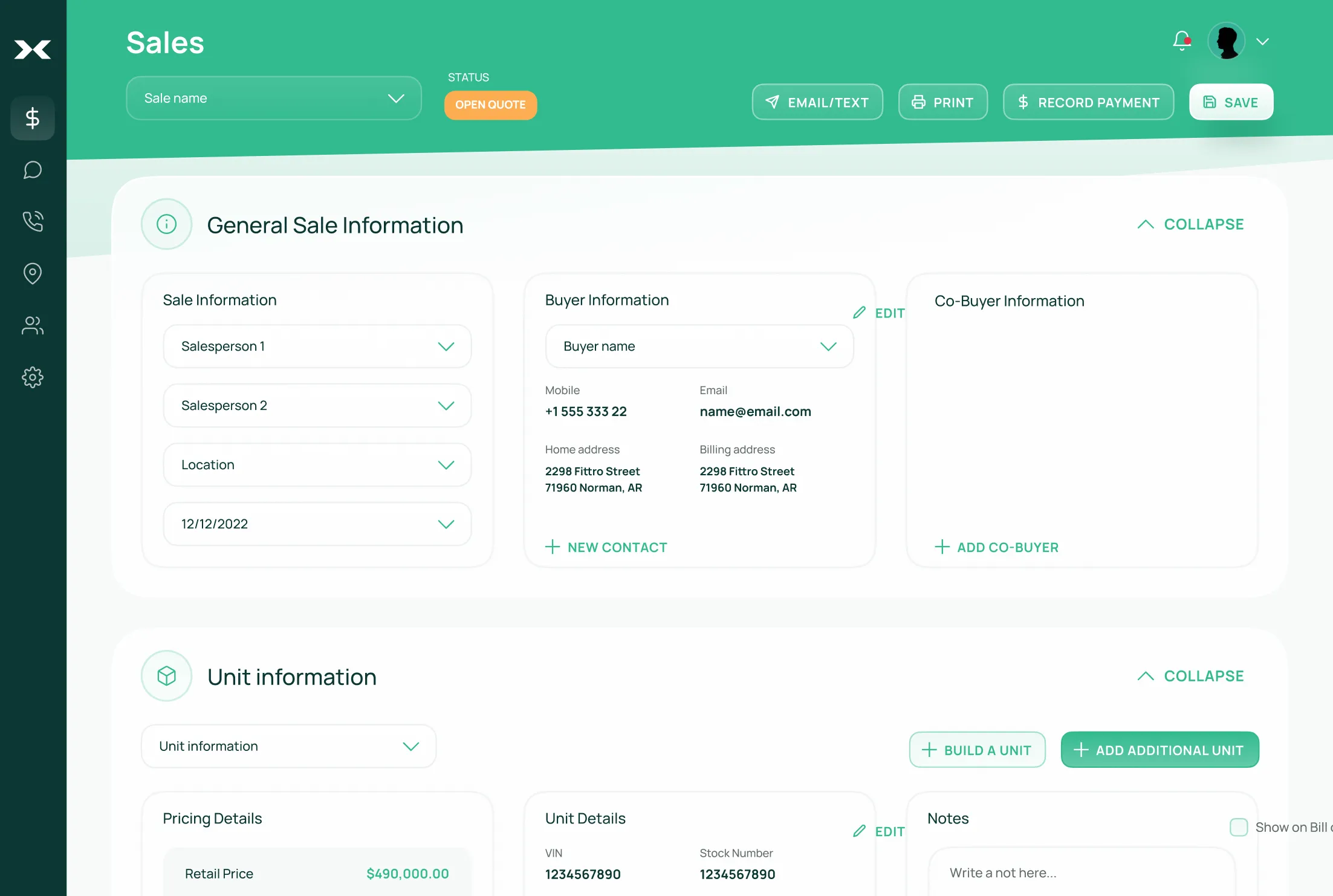This screenshot has width=1333, height=896.
Task: Open the settings gear in sidebar
Action: [33, 377]
